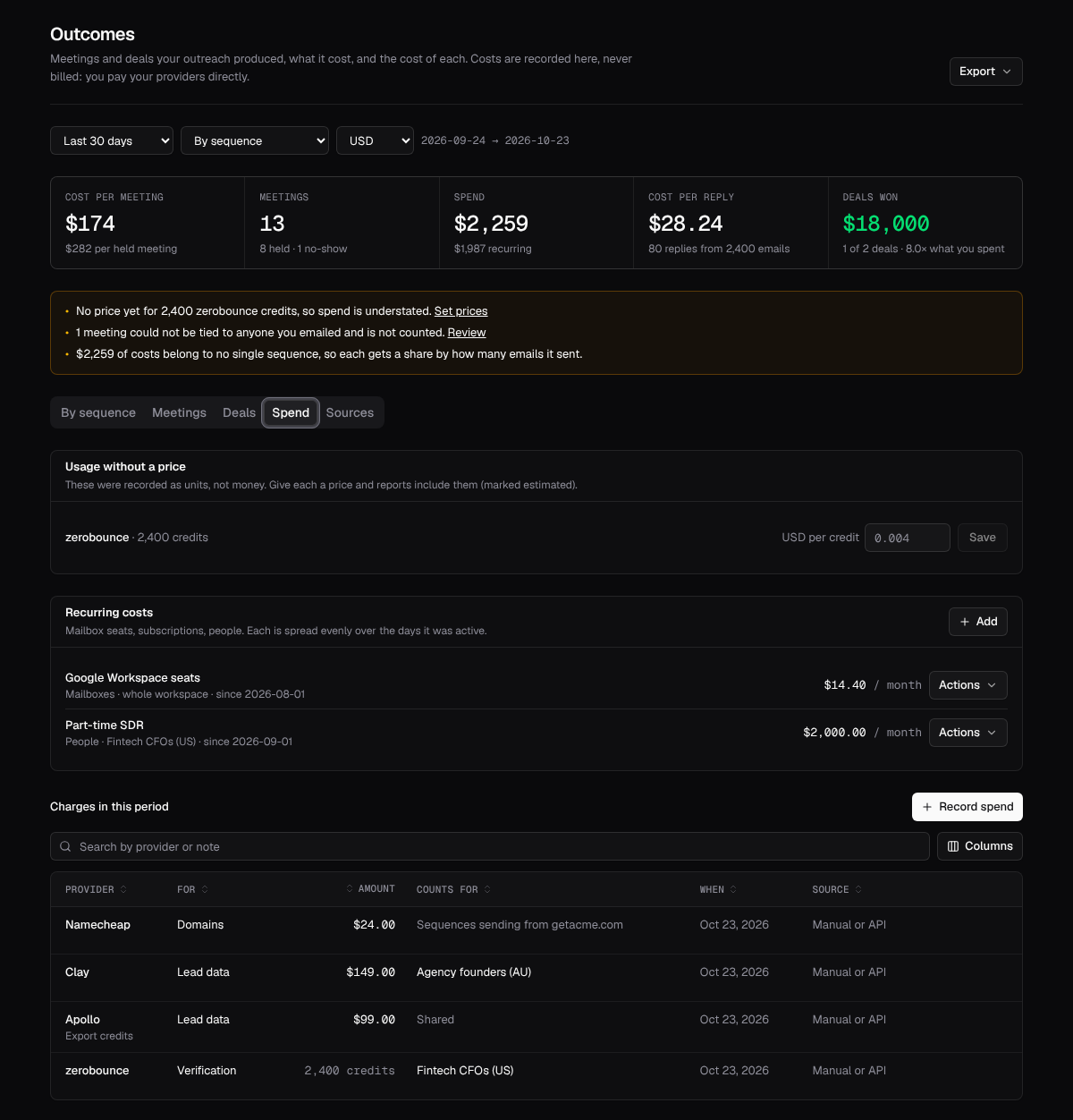1073x1120 pixels.
Task: Focus the search by provider or note field
Action: pos(490,846)
